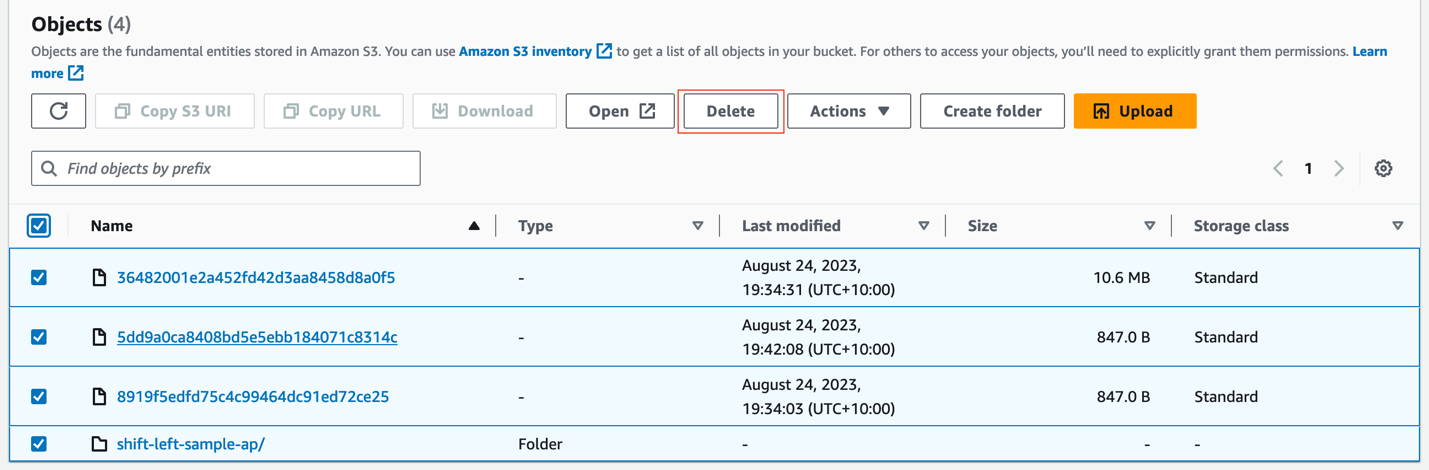1429x470 pixels.
Task: Uncheck the 8919f5edfd75c4c99464dc91ed72ce25 row checkbox
Action: 39,396
